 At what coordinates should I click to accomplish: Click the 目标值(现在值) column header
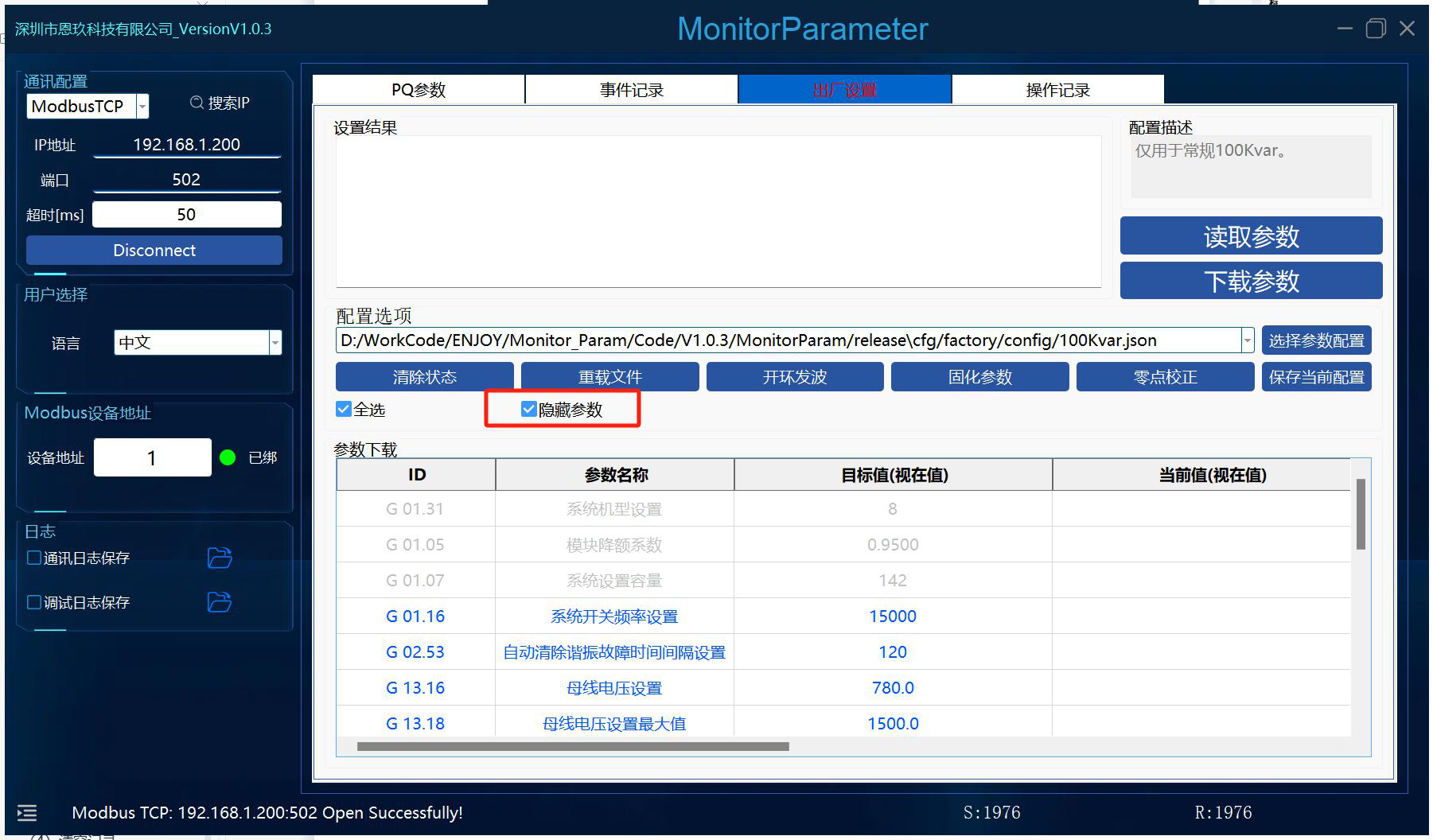(894, 475)
